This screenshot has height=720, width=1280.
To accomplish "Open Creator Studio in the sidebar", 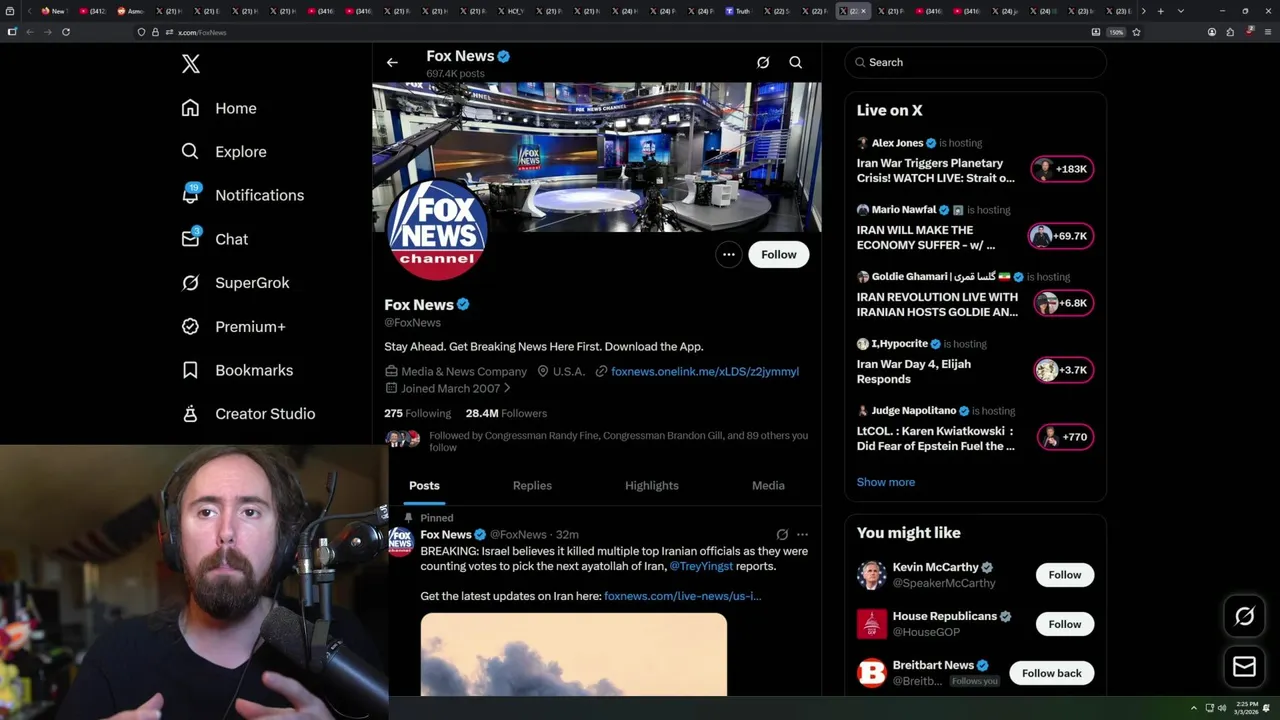I will [x=248, y=414].
